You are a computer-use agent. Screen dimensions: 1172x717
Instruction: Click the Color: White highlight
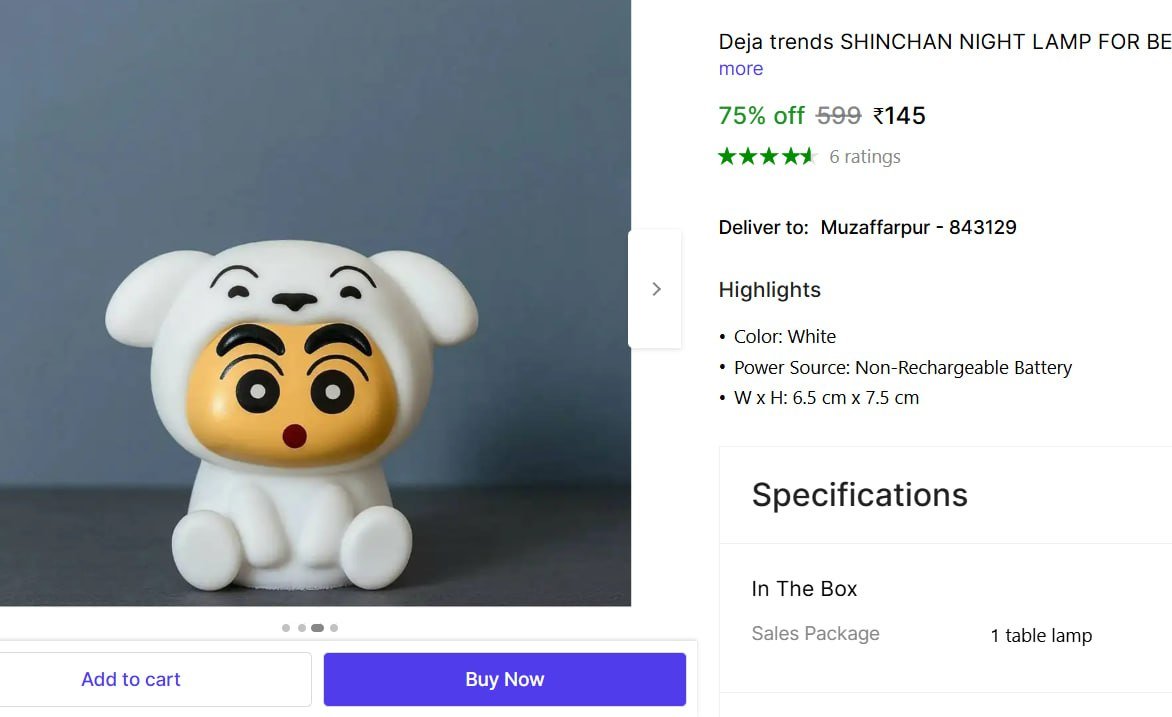tap(785, 337)
